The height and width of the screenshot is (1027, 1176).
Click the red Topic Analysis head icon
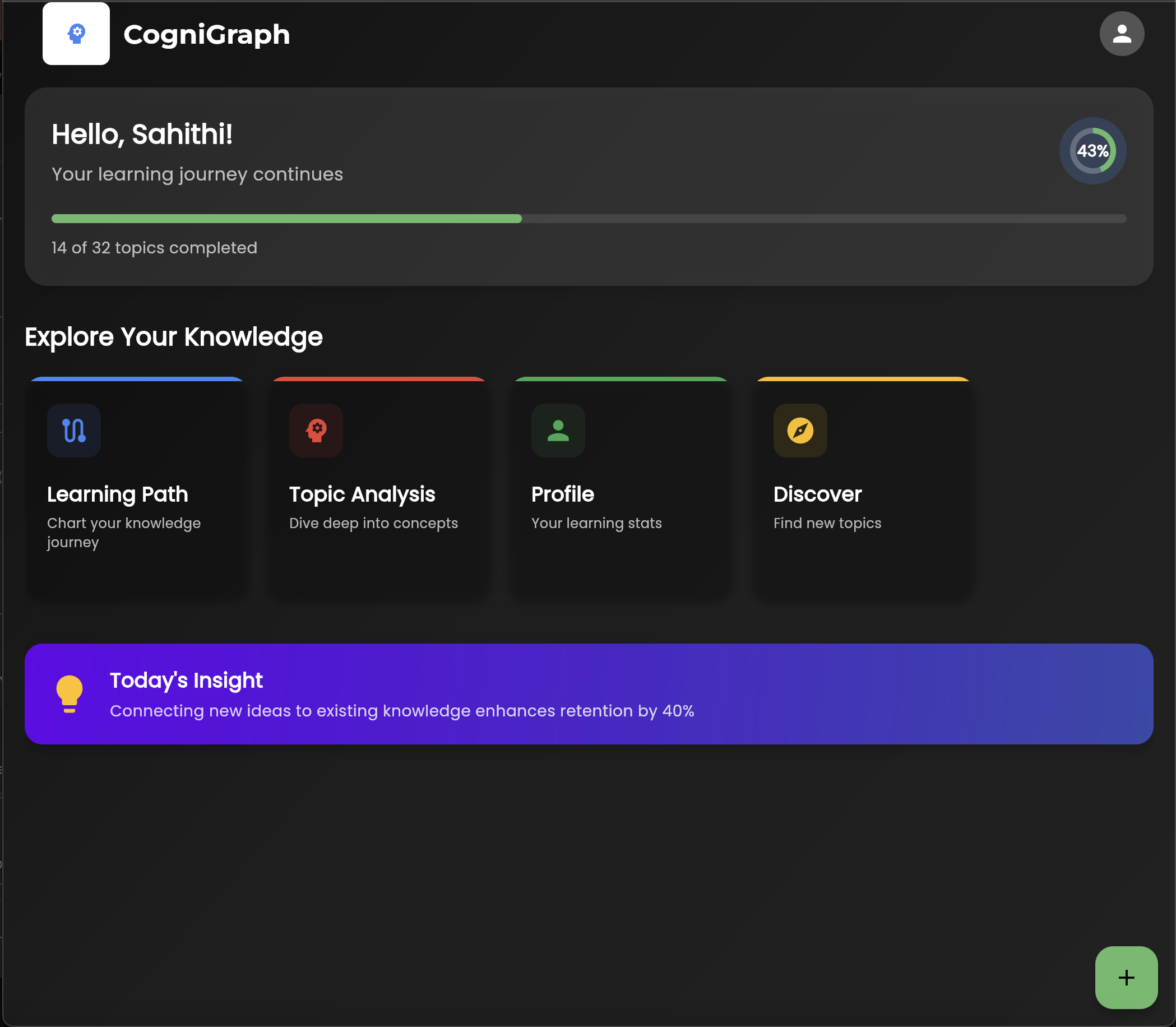click(x=316, y=431)
